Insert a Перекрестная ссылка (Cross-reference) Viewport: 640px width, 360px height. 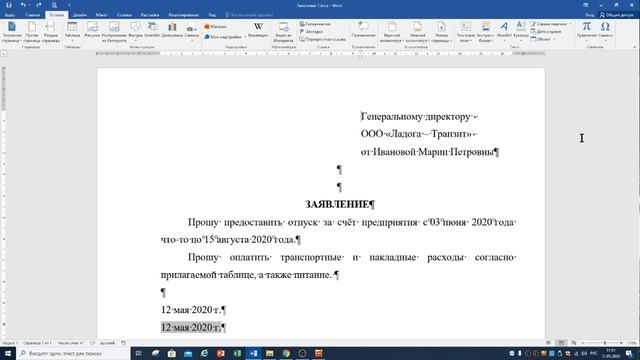(x=322, y=39)
